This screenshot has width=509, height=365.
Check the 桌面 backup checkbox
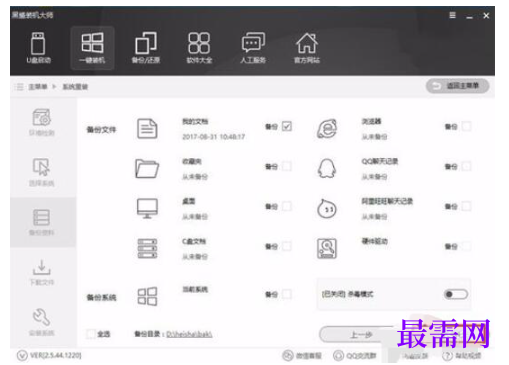[287, 206]
